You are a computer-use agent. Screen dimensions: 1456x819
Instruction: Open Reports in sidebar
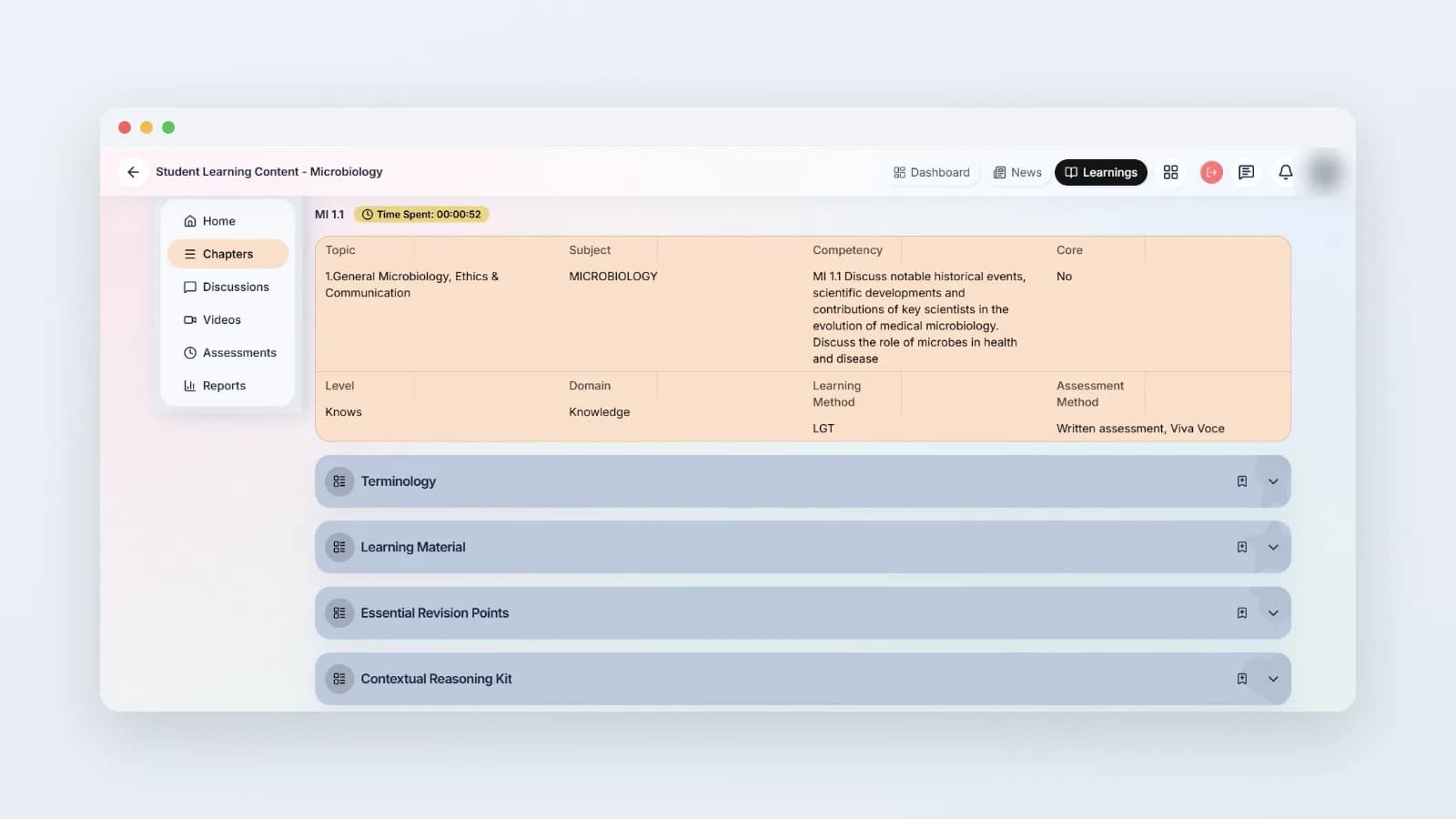coord(227,386)
